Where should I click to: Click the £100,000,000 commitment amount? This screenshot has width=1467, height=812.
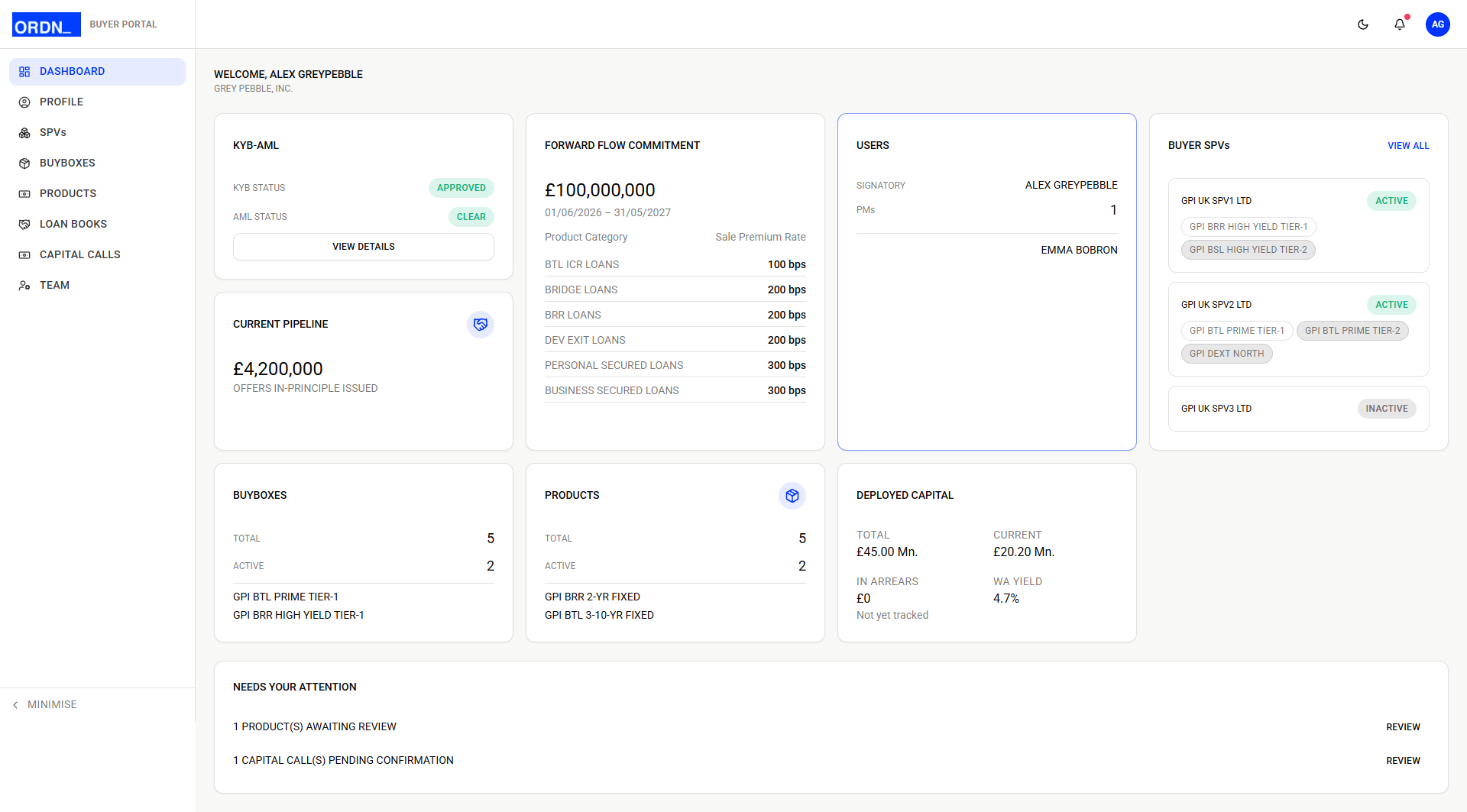pos(600,190)
